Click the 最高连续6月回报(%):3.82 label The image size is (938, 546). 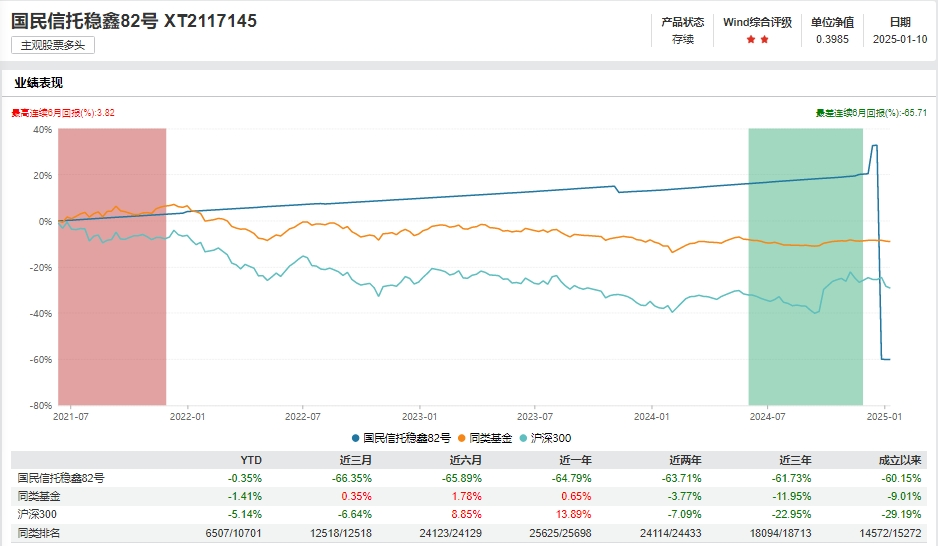63,112
